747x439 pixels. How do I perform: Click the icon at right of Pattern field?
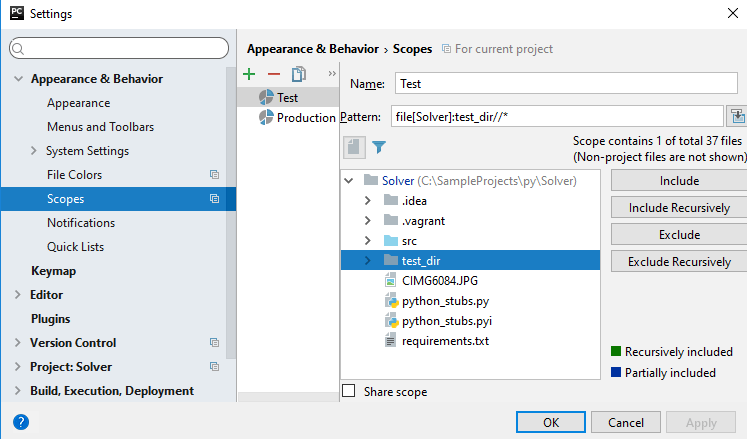pos(737,117)
